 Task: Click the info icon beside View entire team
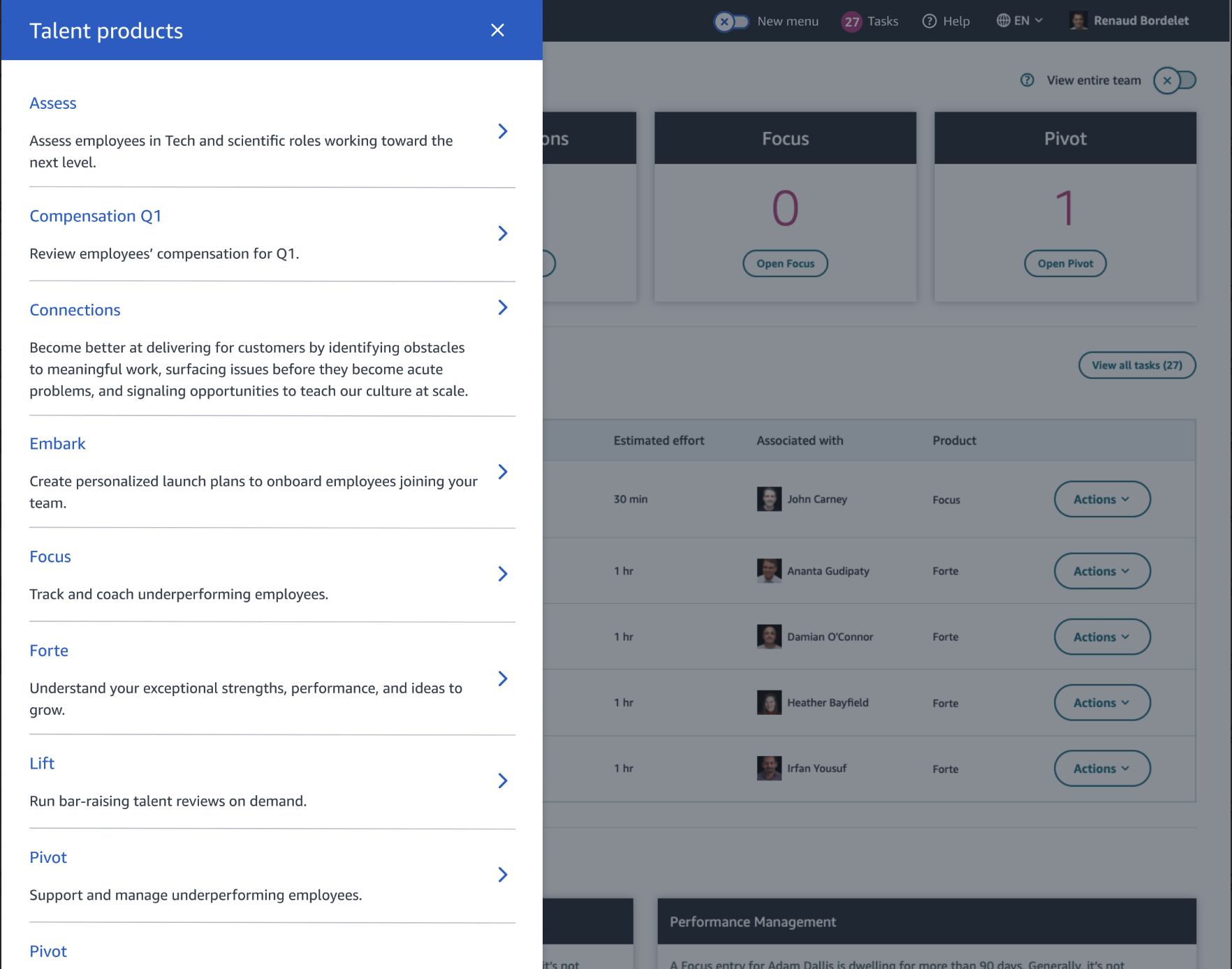click(1027, 80)
